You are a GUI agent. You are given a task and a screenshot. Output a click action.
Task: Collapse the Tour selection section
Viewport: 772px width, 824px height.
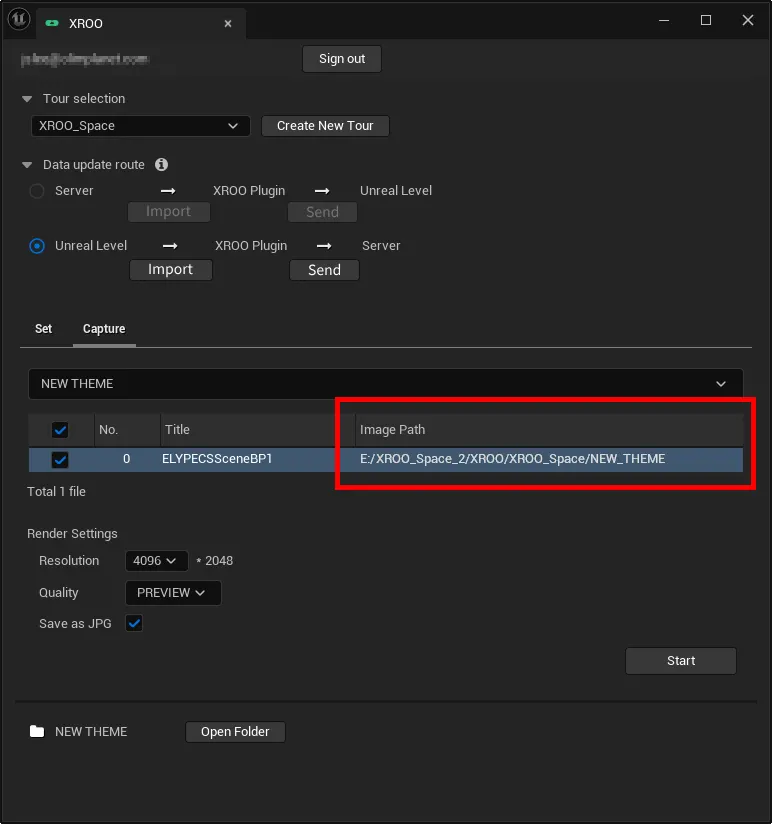point(27,99)
